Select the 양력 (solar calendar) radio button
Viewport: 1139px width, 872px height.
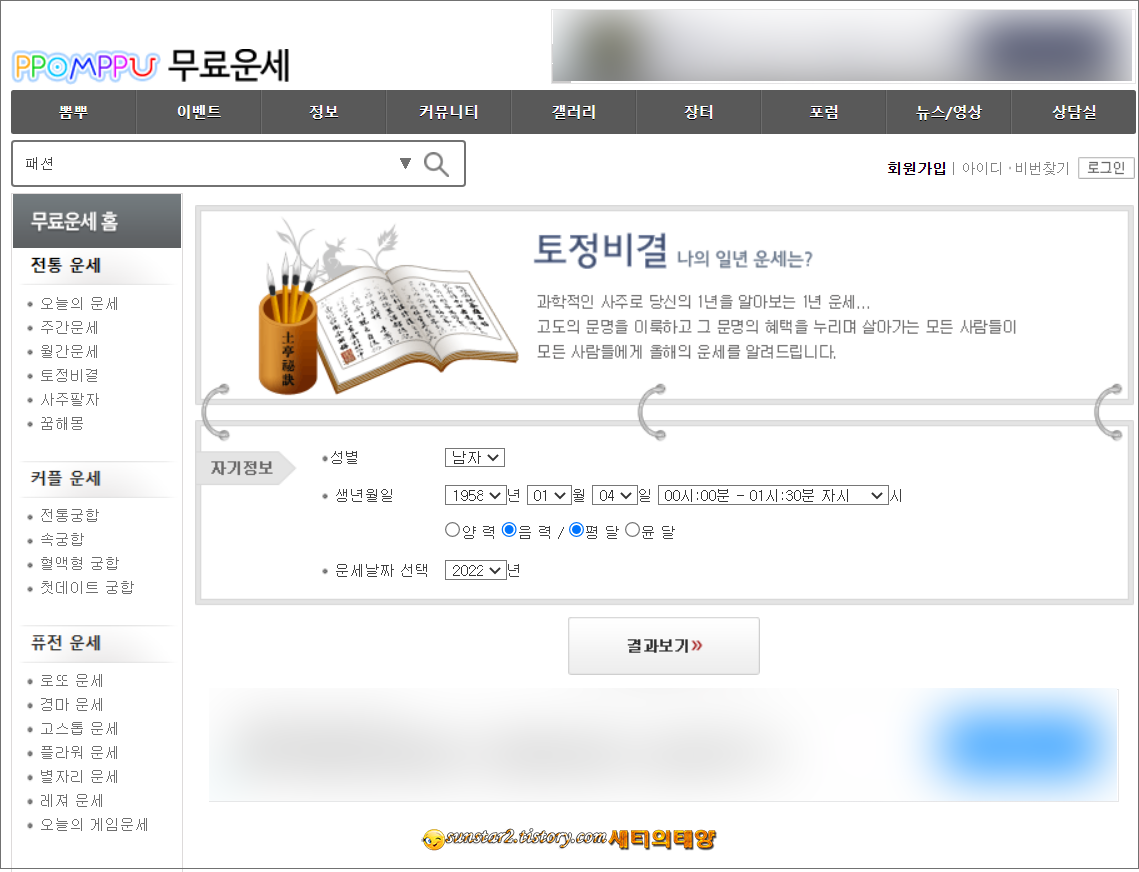coord(452,530)
